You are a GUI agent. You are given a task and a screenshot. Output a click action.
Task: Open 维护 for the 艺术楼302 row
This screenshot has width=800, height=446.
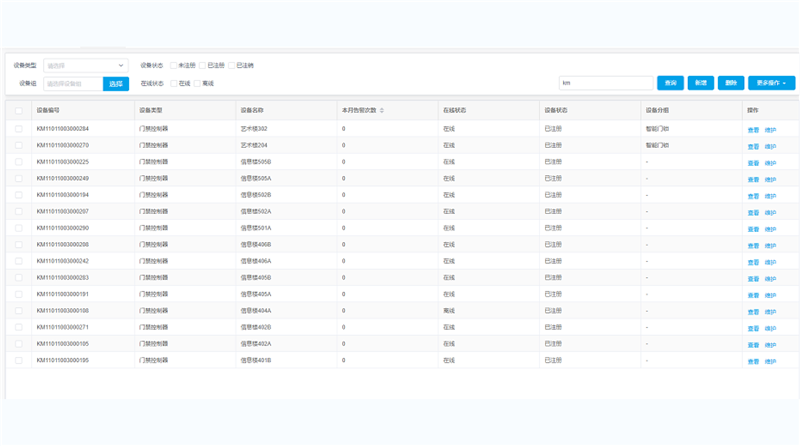tap(770, 130)
